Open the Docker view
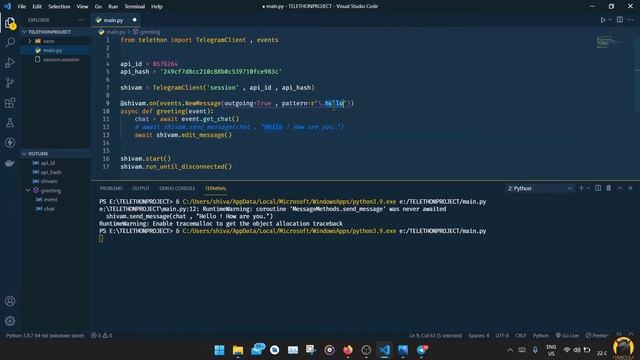Screen dimensions: 640x360 tap(10, 163)
